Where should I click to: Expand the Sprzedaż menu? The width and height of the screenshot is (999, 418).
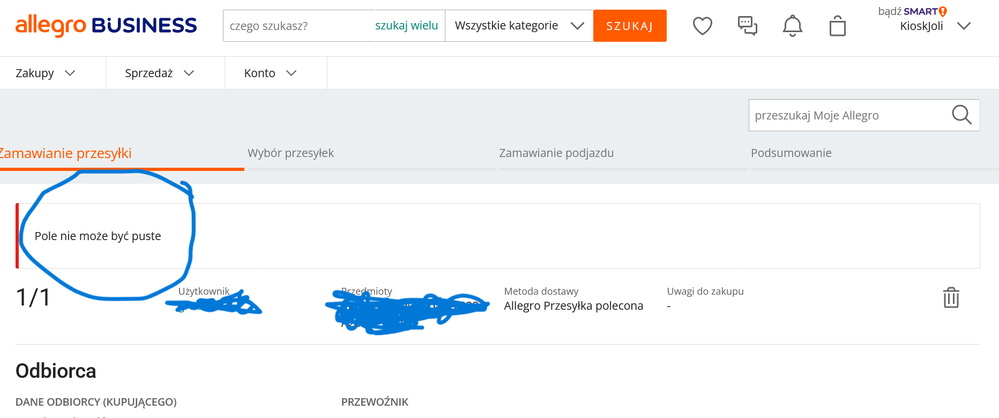tap(159, 73)
